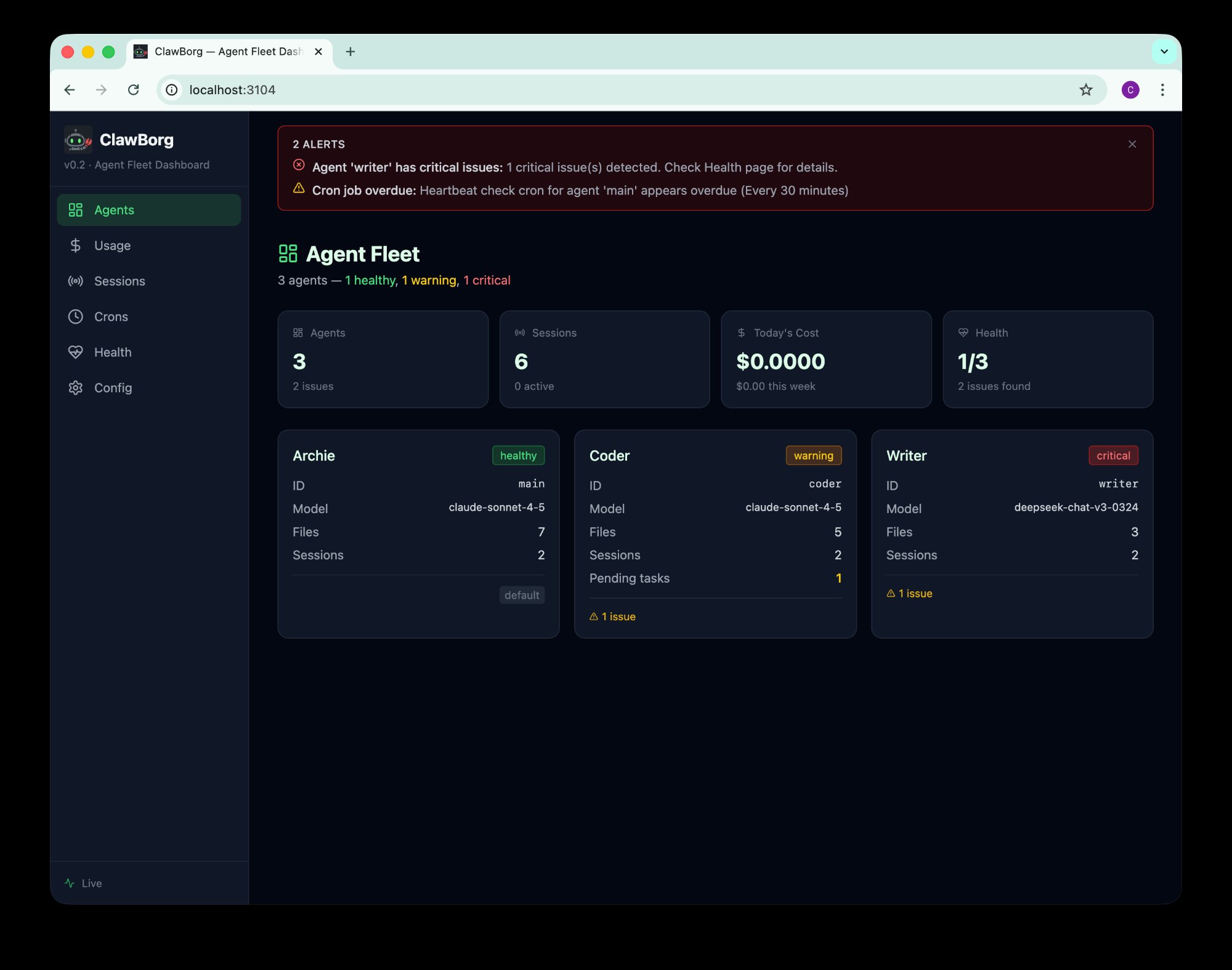Screen dimensions: 1232x970
Task: Open Crons using the clock icon
Action: coord(75,317)
